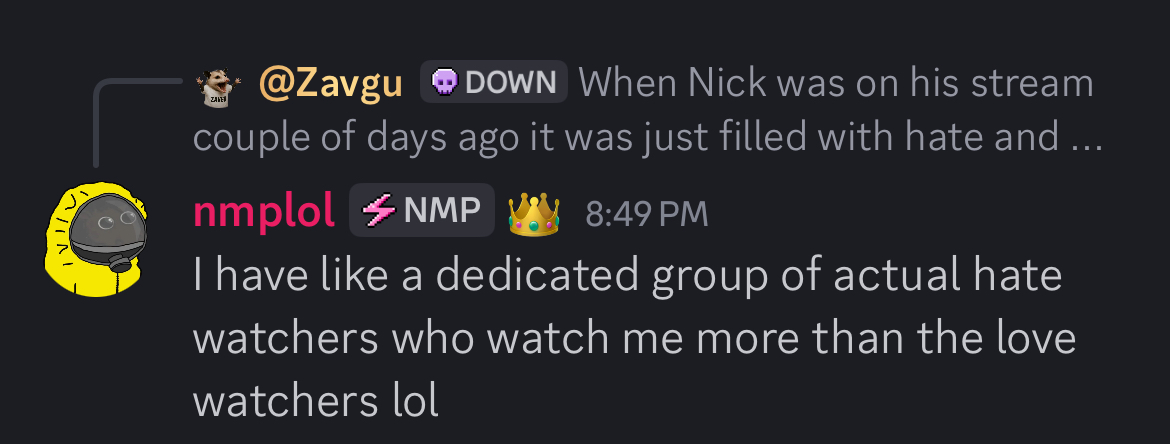Click message line "watchers who watch me more"
1170x444 pixels.
(634, 339)
